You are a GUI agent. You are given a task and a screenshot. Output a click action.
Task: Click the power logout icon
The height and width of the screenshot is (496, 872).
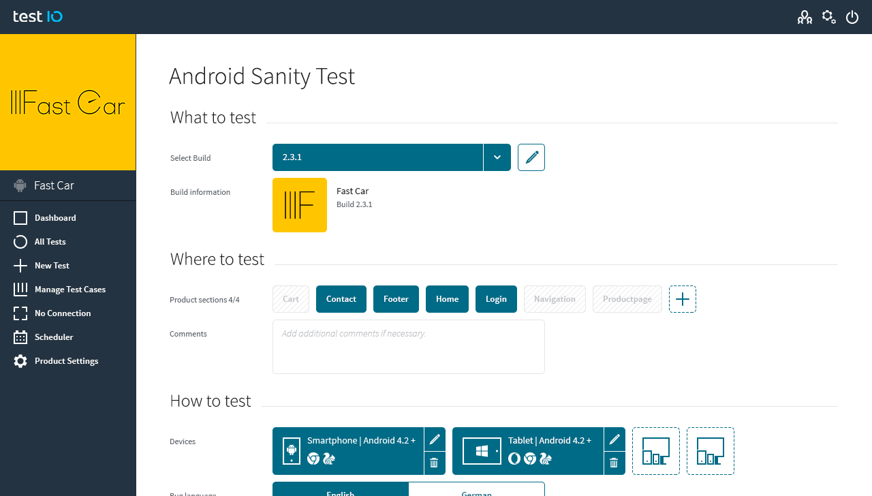pos(852,17)
